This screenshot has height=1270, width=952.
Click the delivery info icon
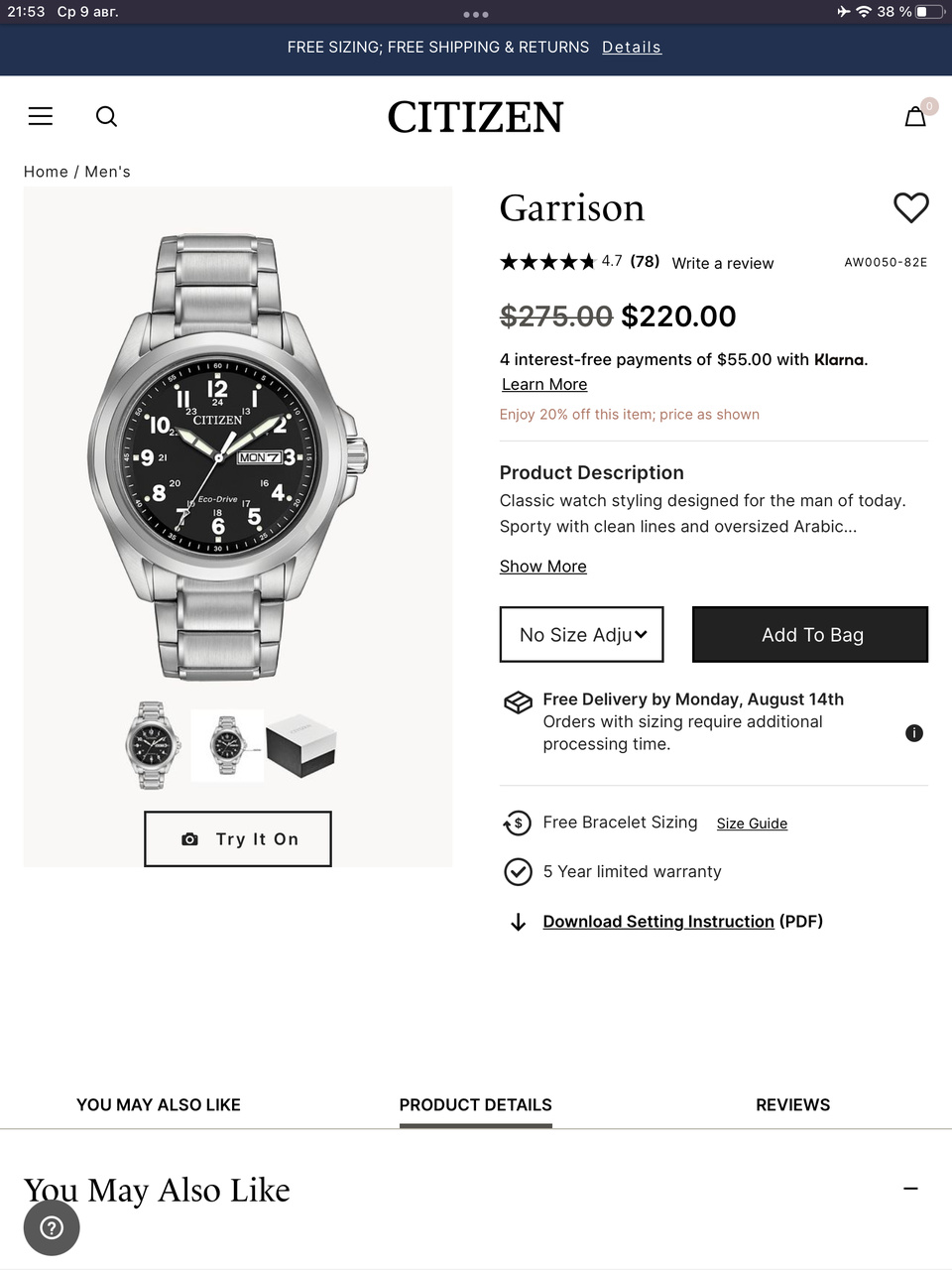(x=914, y=733)
